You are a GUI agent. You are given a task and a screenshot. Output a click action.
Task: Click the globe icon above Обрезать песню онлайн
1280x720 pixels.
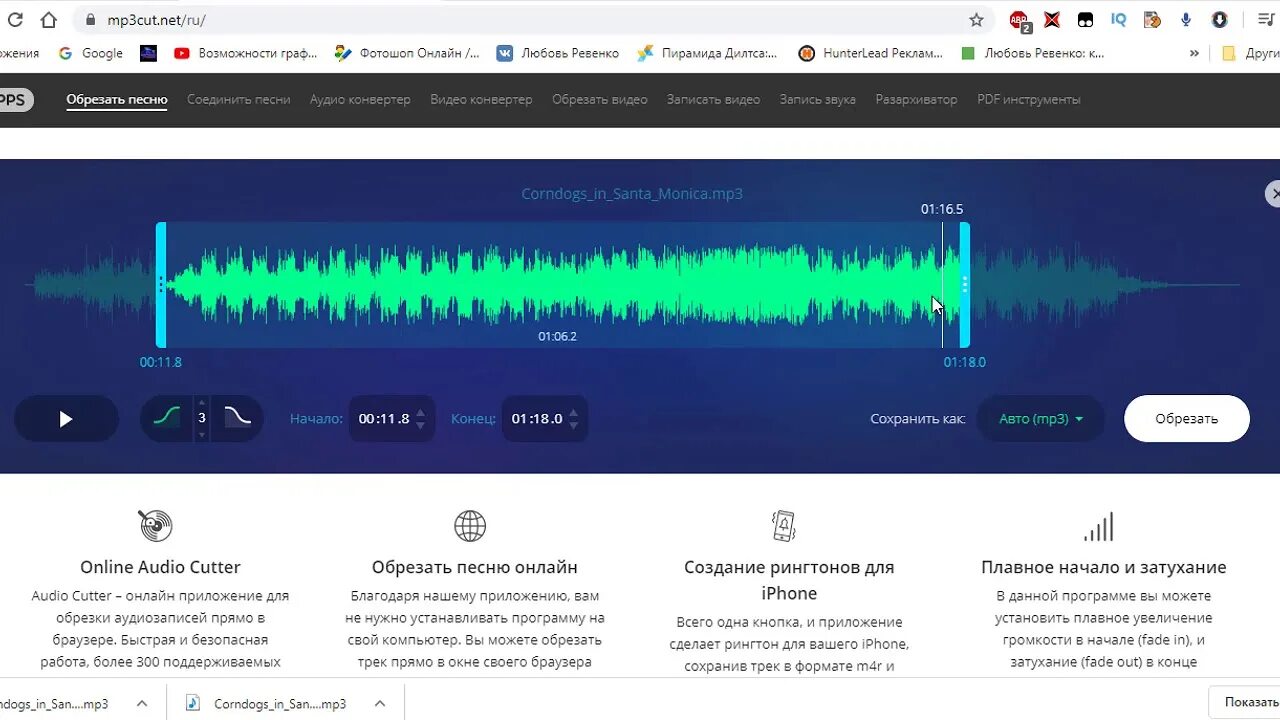[x=470, y=526]
